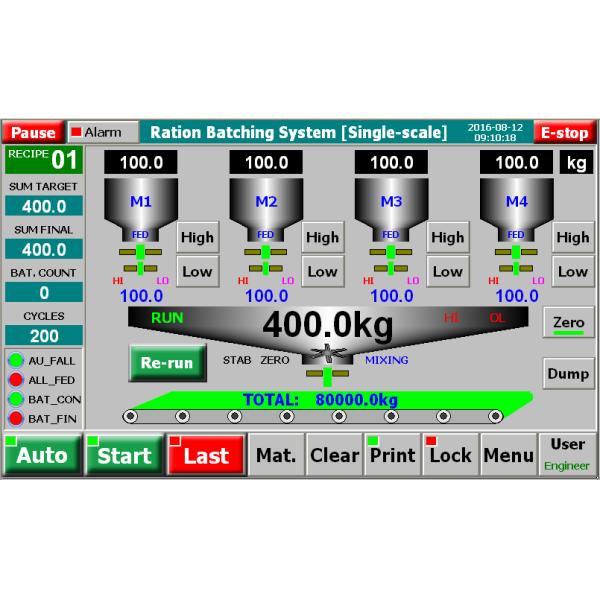Click the CYCLES 200 field
600x600 pixels.
coord(44,336)
